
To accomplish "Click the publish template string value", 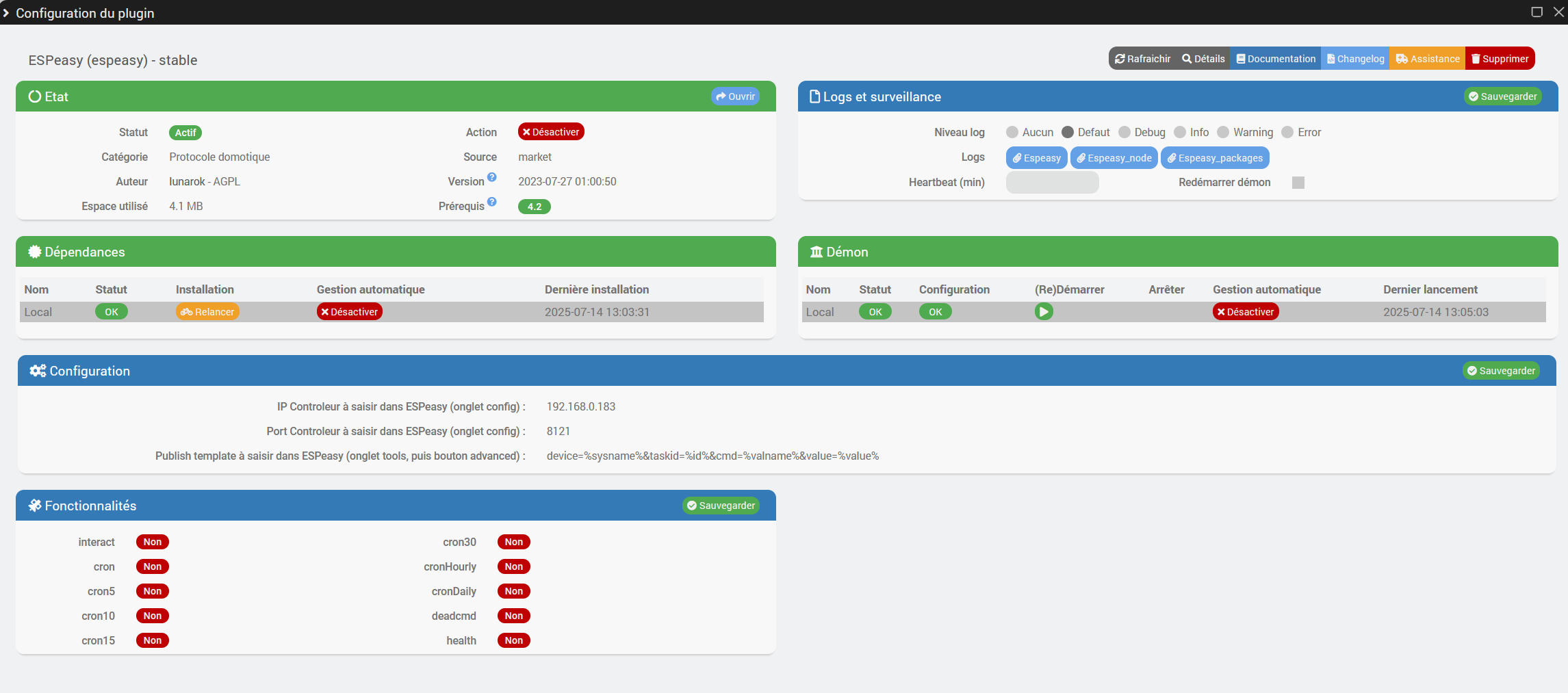I will [x=712, y=456].
